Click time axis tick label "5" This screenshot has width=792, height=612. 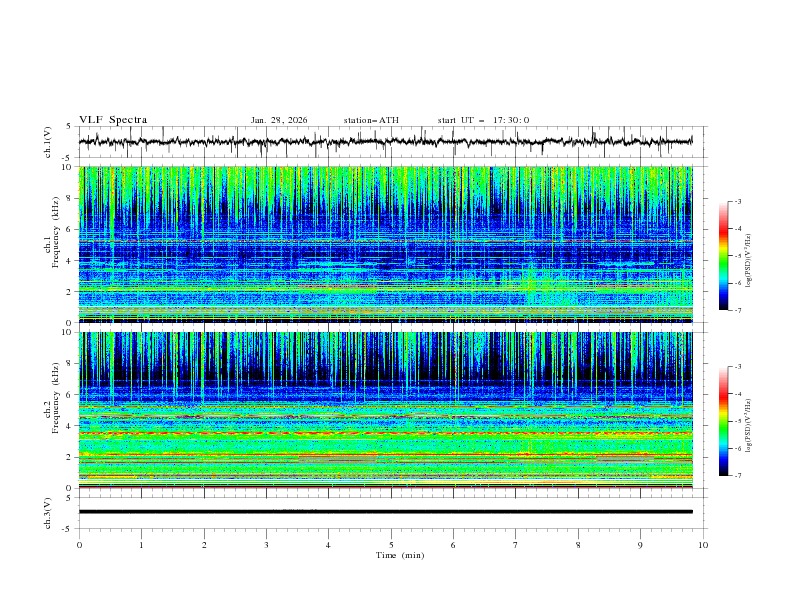tap(391, 545)
